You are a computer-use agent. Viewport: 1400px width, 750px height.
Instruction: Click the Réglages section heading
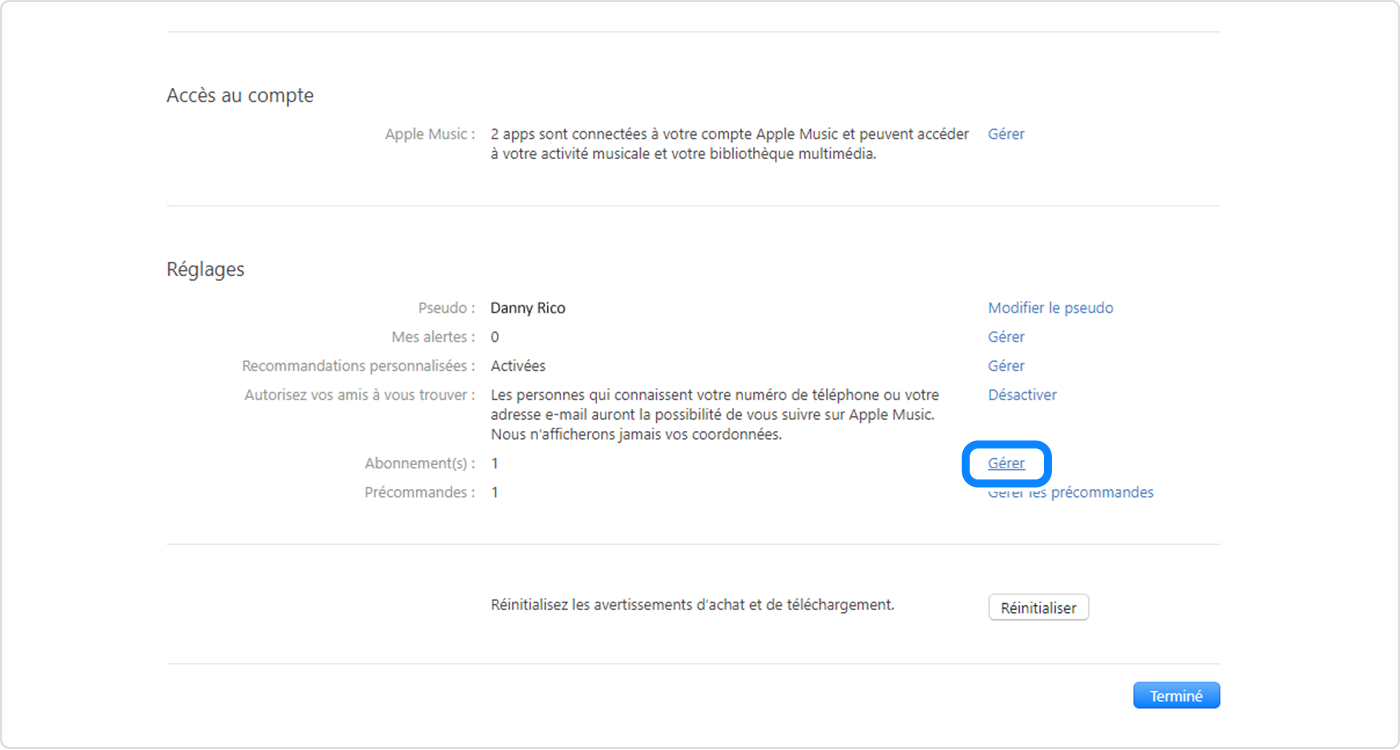205,268
